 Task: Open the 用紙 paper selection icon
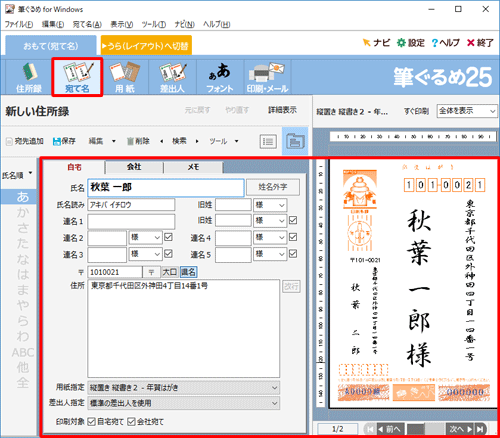pos(125,77)
